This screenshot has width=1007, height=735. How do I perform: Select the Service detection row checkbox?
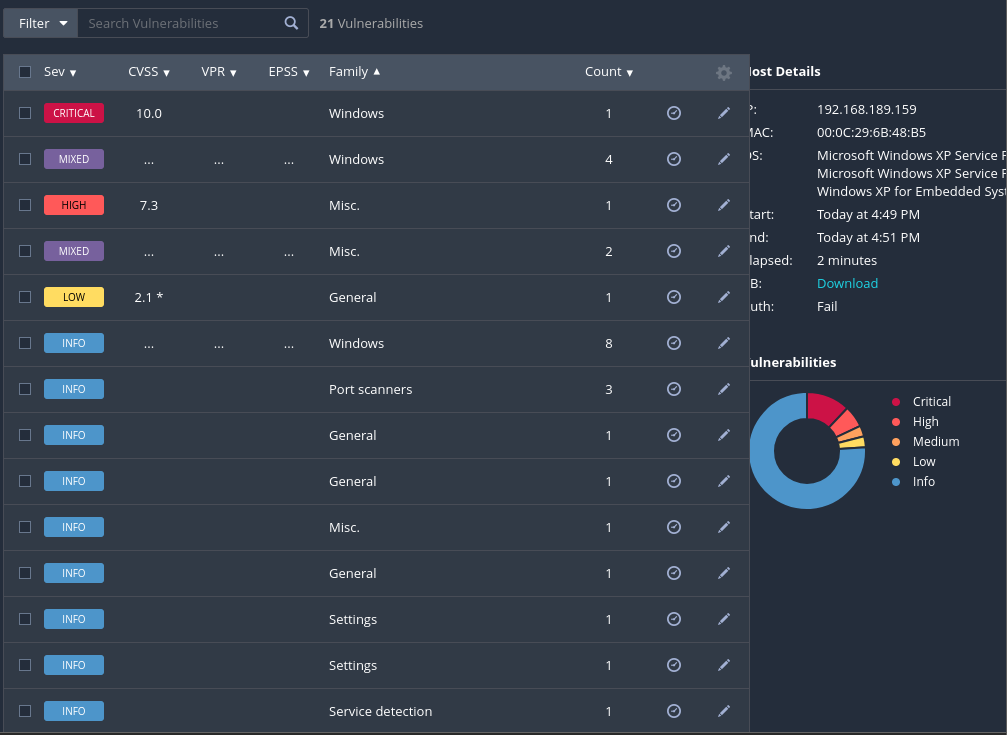click(x=25, y=711)
